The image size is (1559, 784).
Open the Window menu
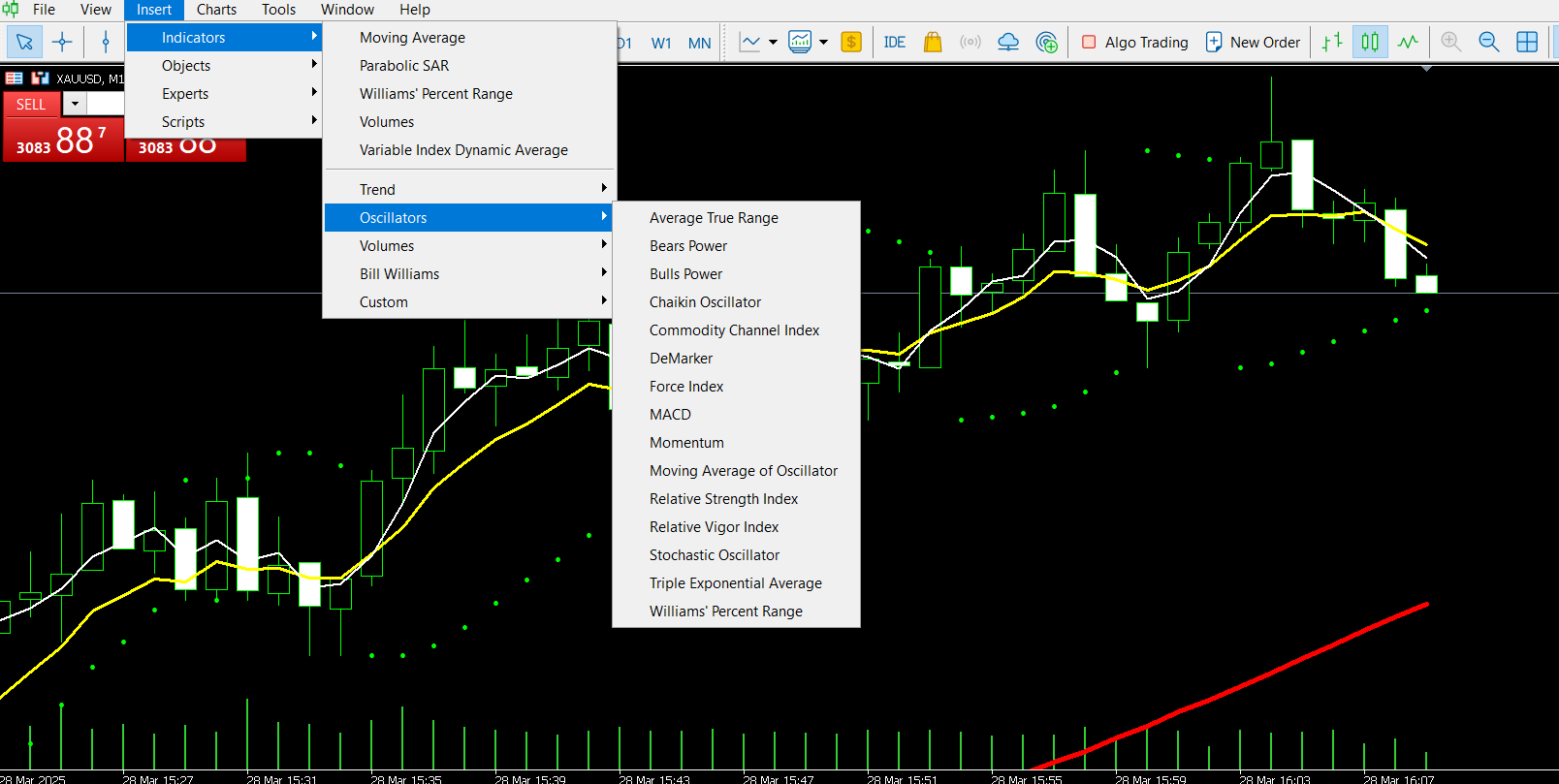[347, 9]
